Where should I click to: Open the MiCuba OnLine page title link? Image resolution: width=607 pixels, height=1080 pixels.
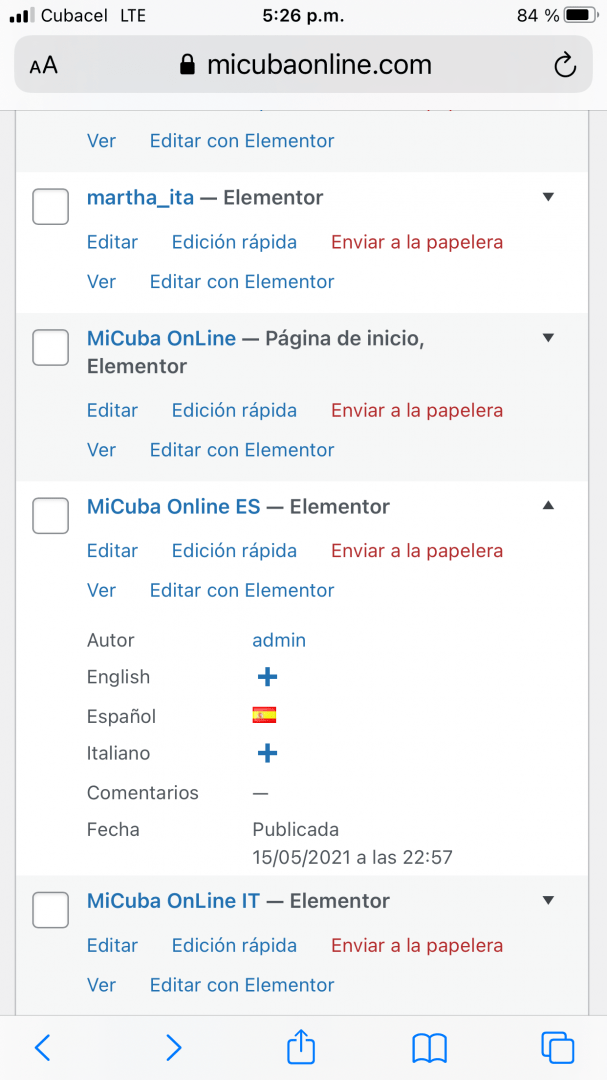point(161,338)
